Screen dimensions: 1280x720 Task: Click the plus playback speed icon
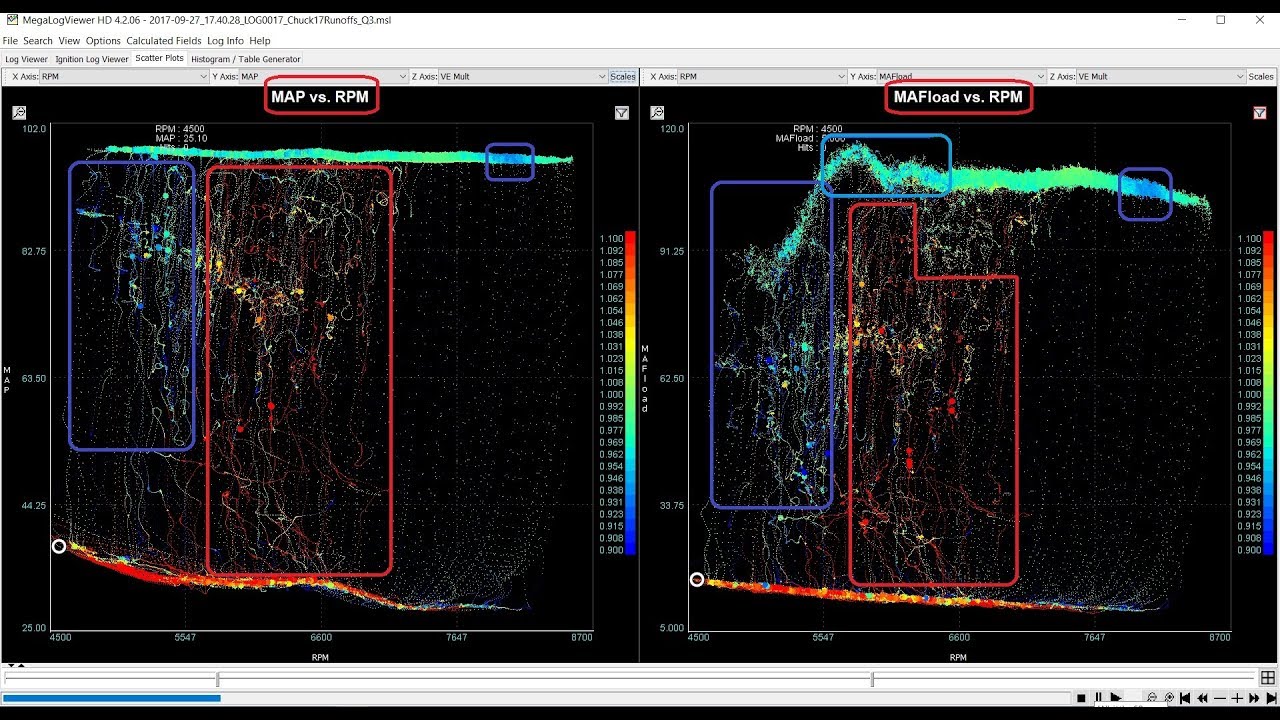1237,698
